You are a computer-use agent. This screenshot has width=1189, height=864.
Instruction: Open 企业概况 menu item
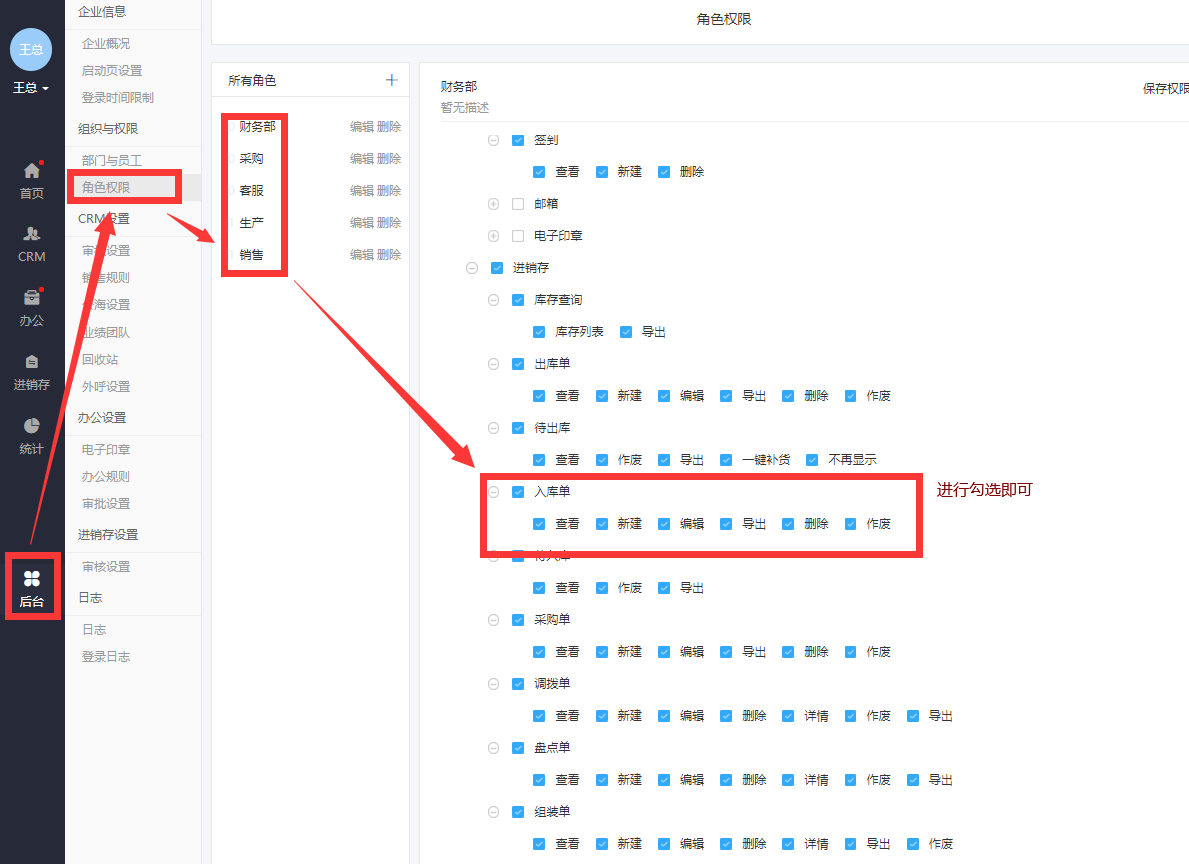pos(105,43)
